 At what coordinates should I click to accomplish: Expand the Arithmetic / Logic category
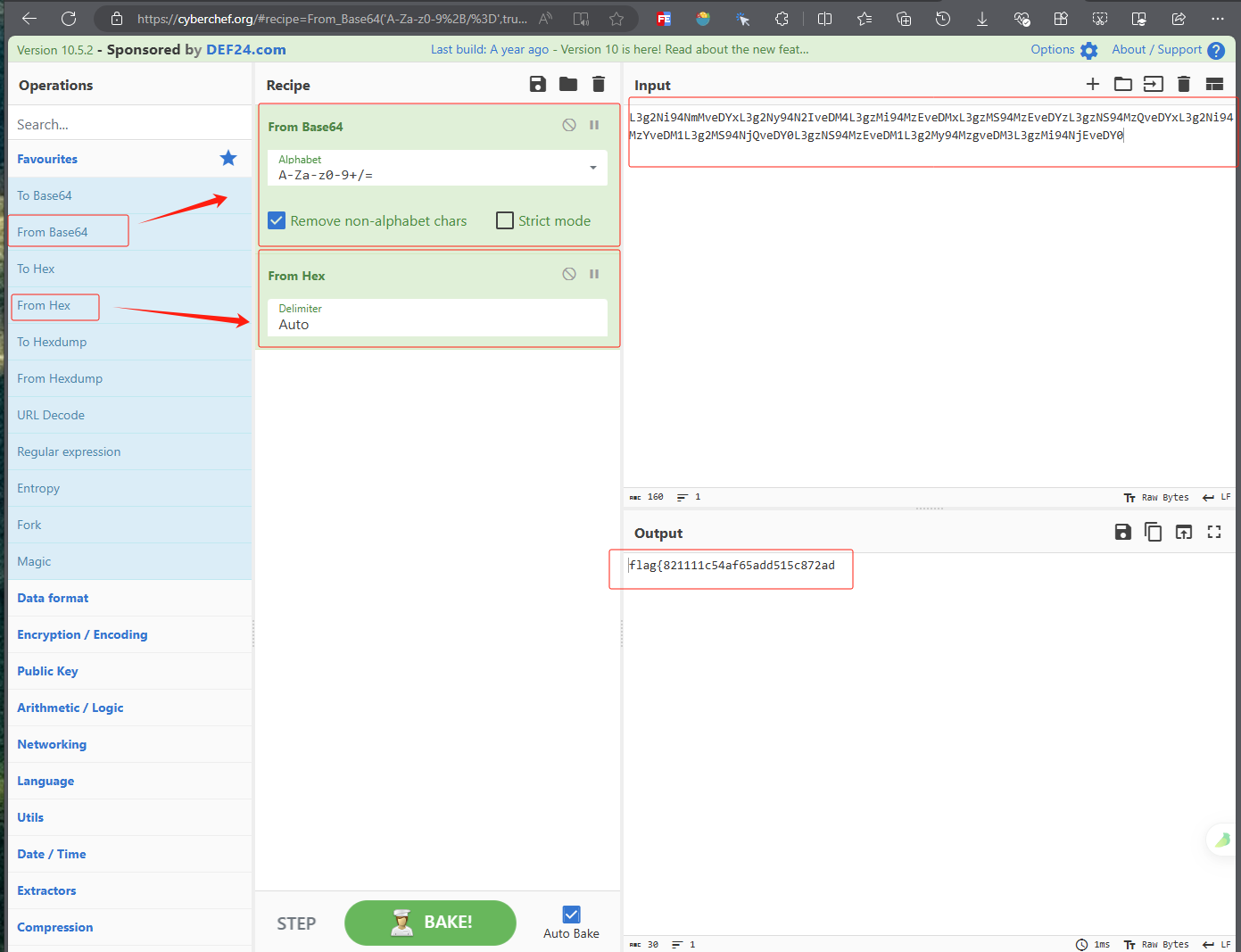[130, 708]
